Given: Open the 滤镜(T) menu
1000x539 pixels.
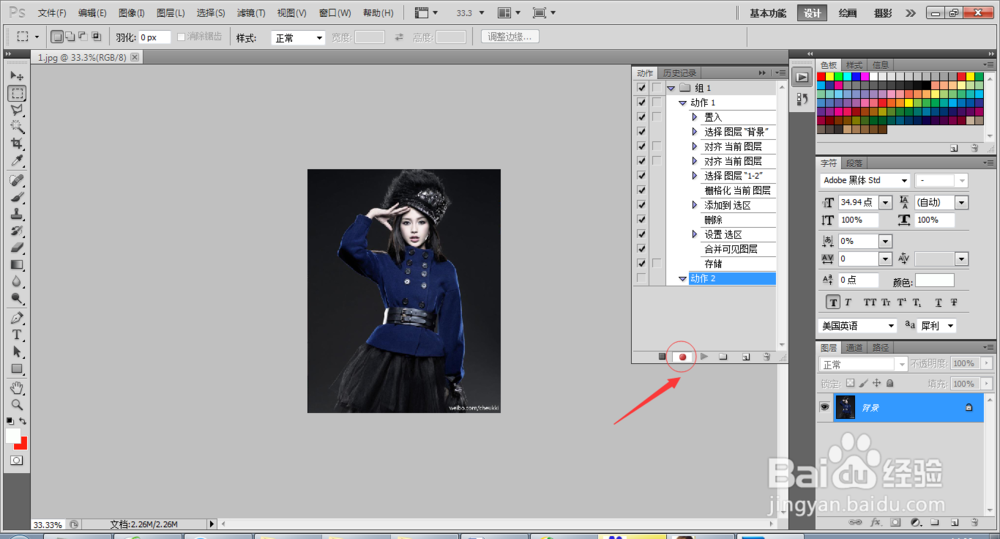Looking at the screenshot, I should pos(251,13).
